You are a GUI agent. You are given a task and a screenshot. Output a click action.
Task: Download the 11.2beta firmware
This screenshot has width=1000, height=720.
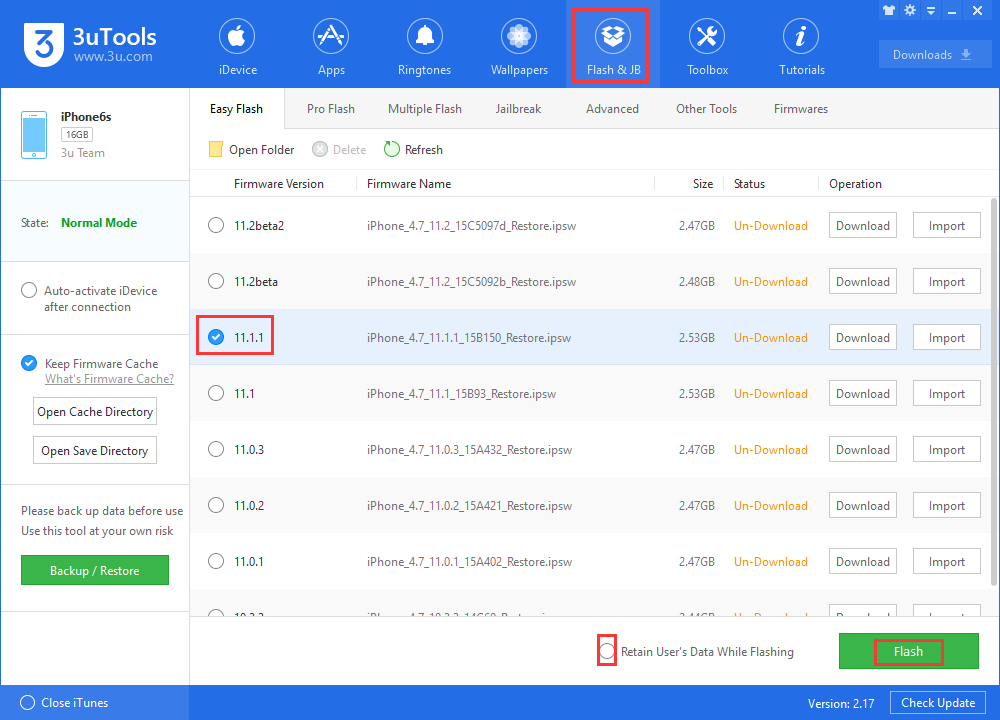coord(863,281)
